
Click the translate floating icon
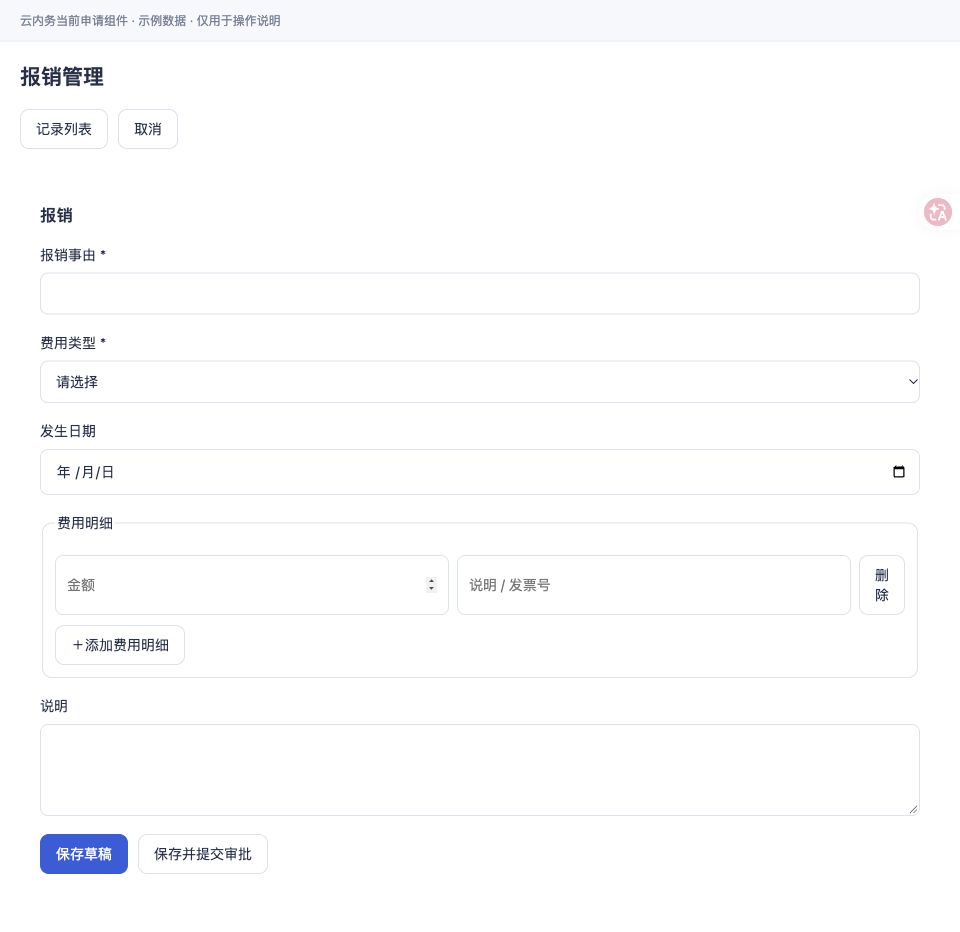coord(937,212)
